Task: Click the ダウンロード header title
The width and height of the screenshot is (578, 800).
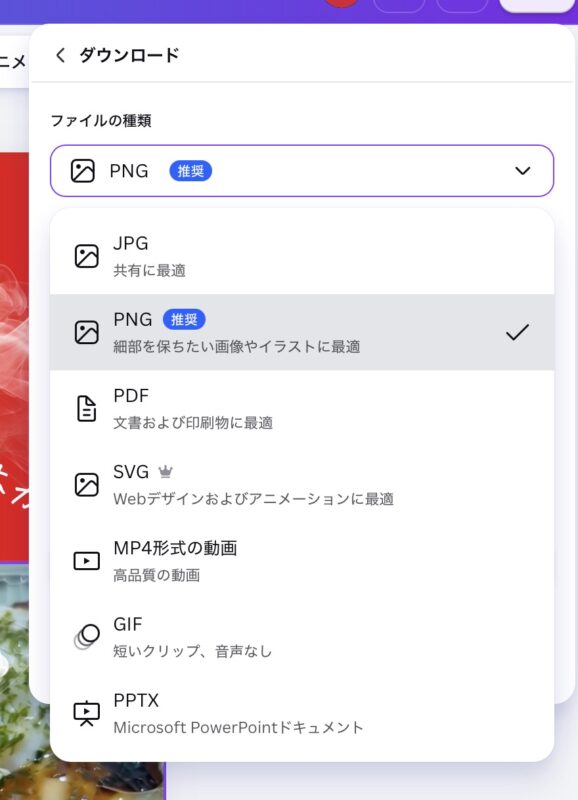Action: click(129, 55)
